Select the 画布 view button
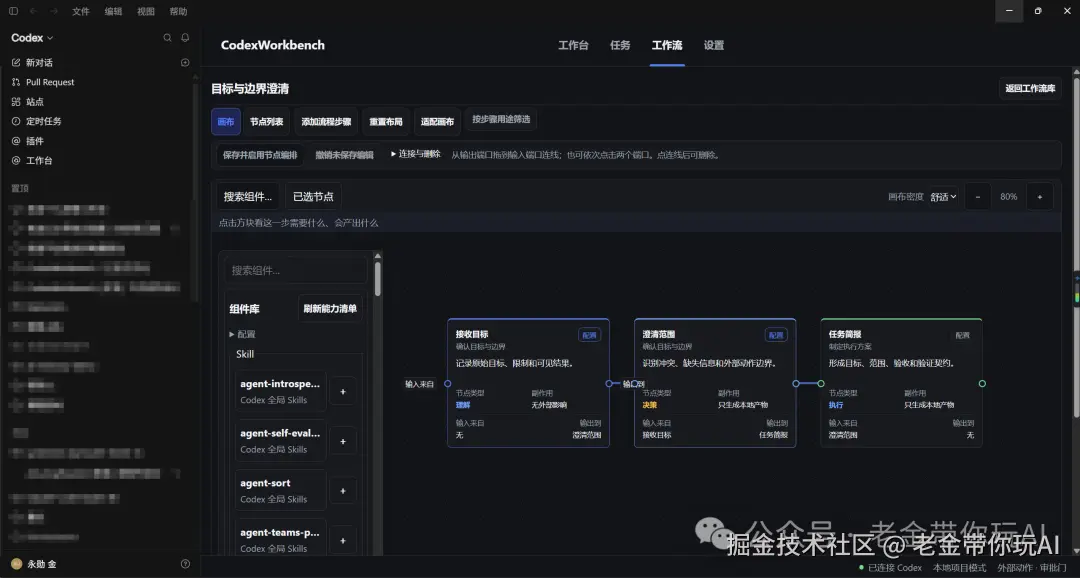 pyautogui.click(x=226, y=122)
